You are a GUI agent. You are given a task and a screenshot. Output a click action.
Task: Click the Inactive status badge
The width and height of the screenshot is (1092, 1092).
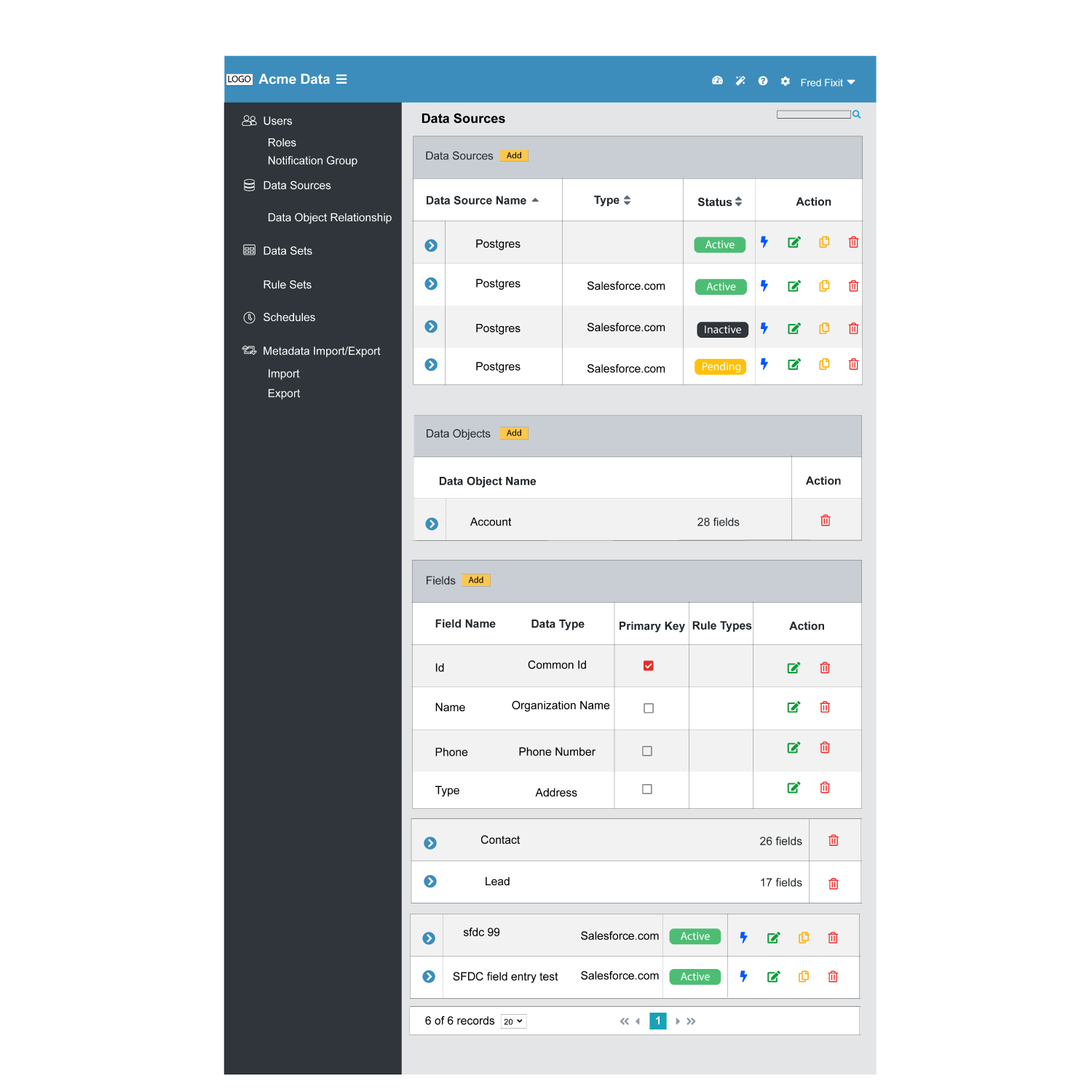pyautogui.click(x=722, y=330)
